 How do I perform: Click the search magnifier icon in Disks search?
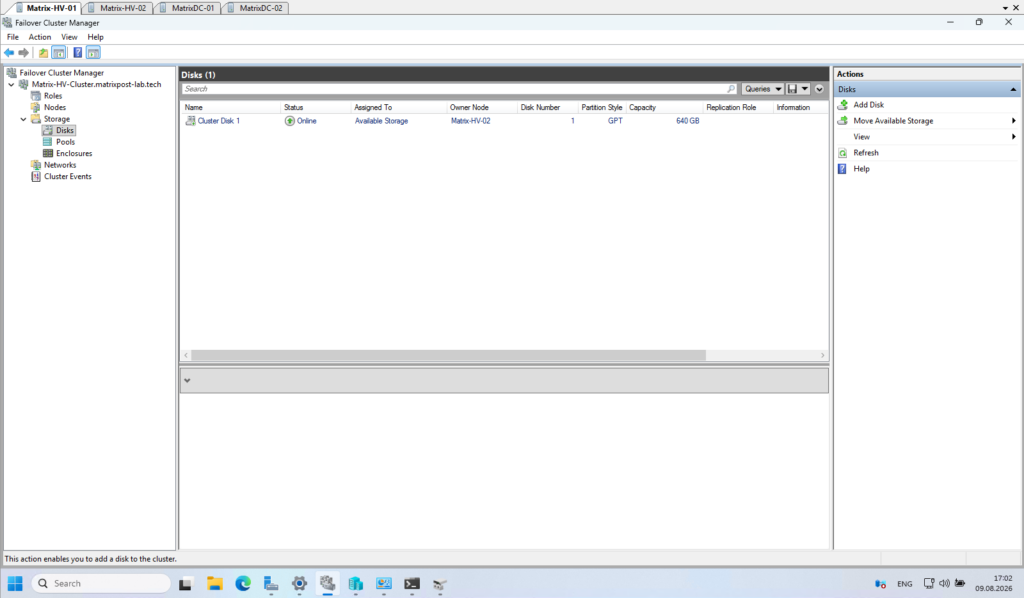(731, 89)
